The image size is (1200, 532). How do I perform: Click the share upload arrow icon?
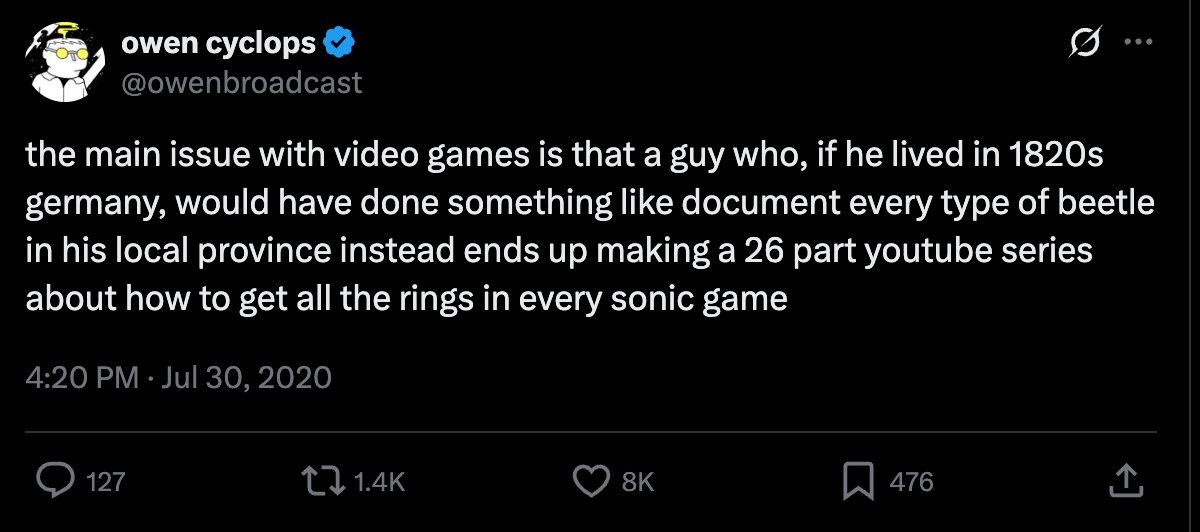click(x=1125, y=481)
